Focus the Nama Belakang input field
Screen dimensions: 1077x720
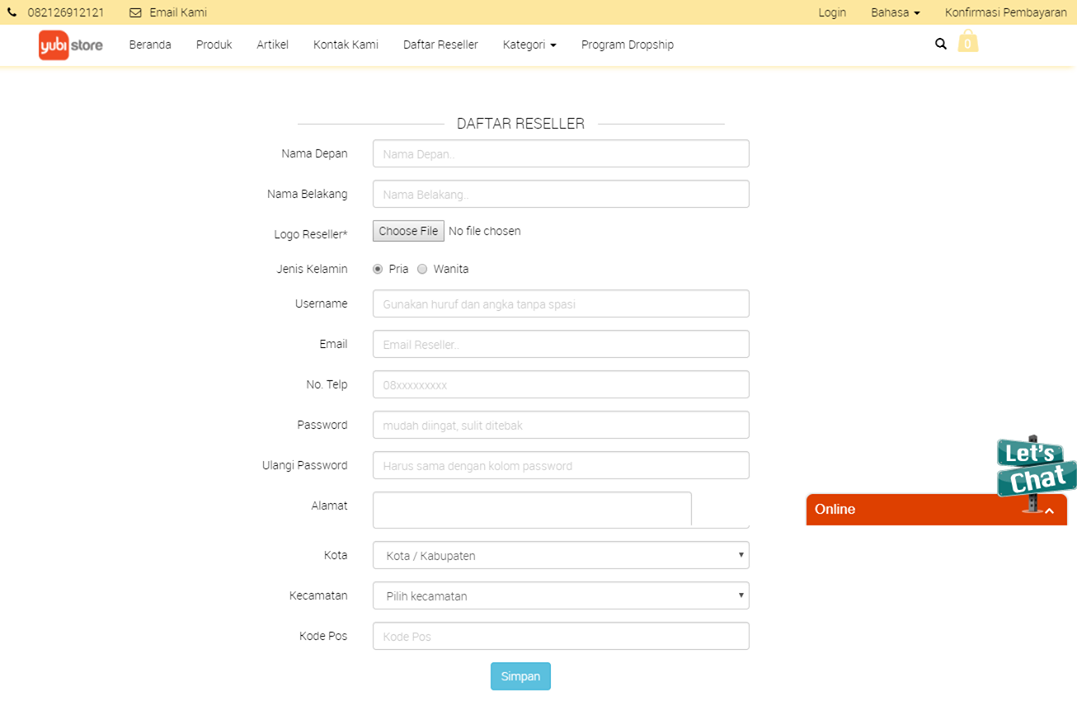click(560, 194)
